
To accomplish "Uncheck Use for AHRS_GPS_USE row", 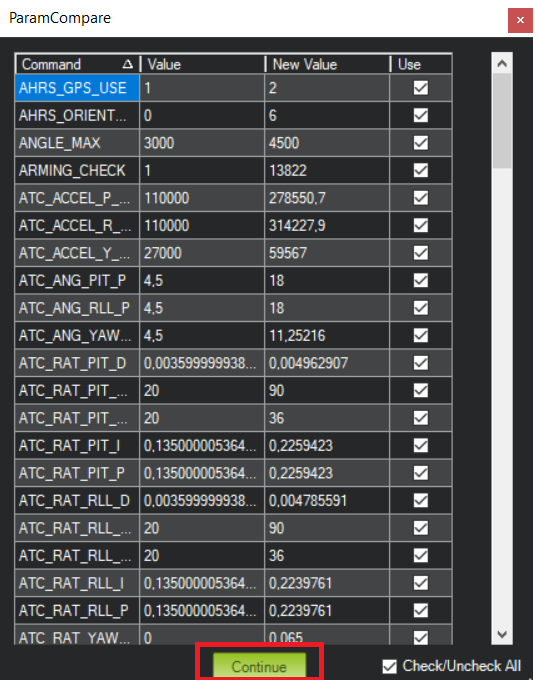I will coord(421,88).
